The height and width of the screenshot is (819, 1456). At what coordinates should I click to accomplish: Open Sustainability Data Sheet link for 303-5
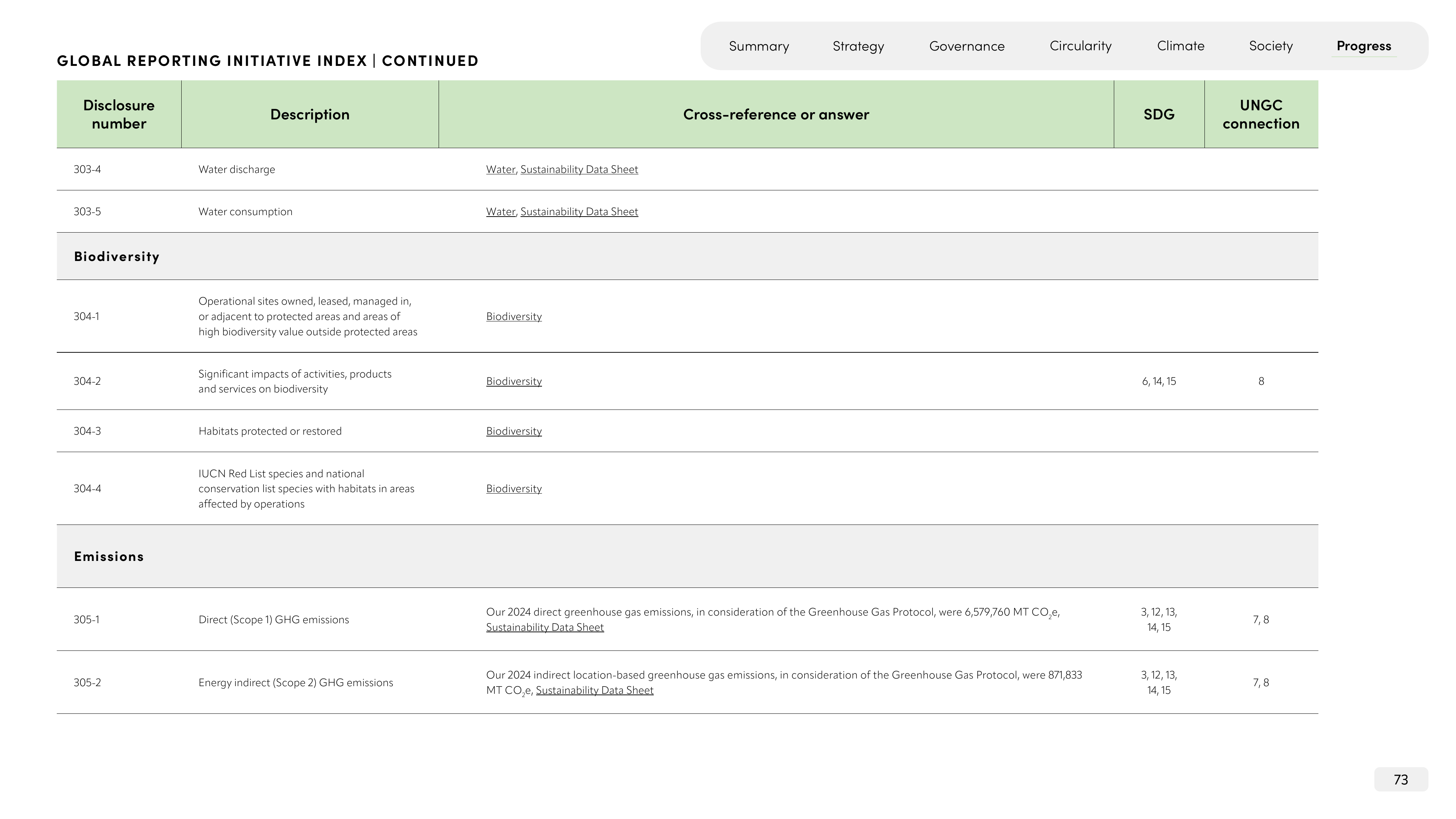coord(579,211)
